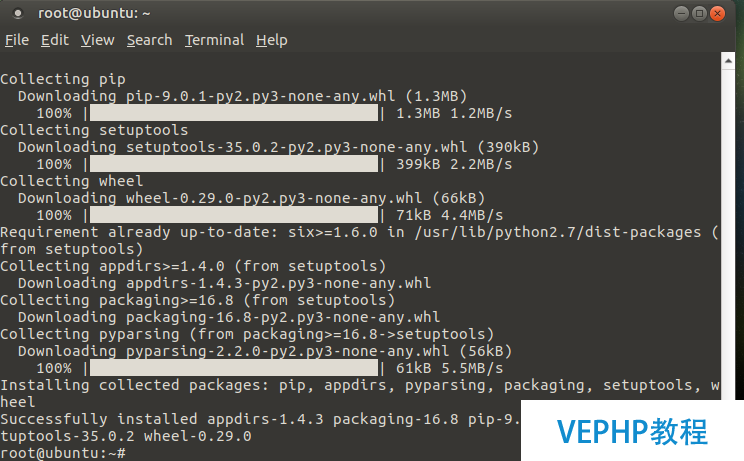
Task: Open the File menu
Action: click(17, 40)
